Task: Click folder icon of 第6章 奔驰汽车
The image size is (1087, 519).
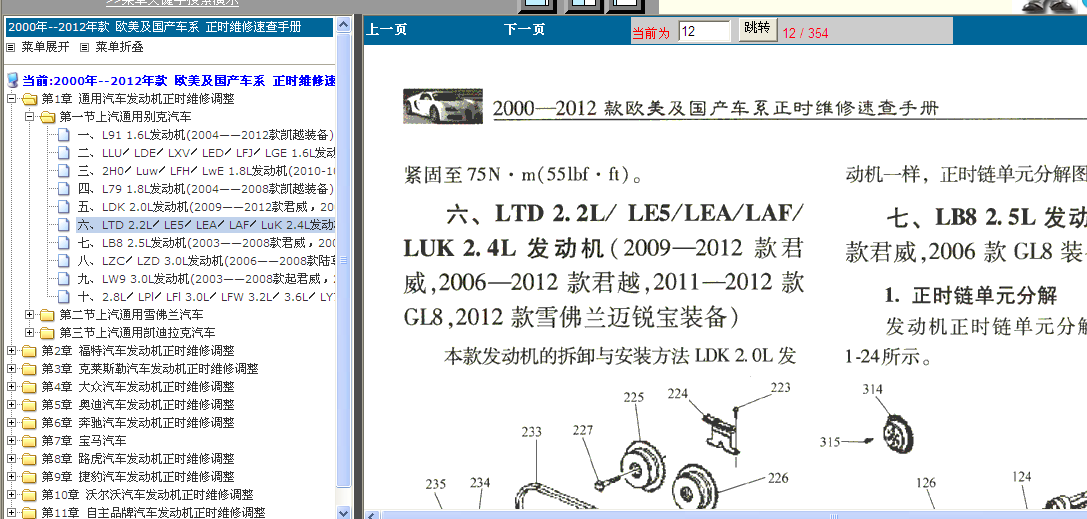Action: click(29, 423)
